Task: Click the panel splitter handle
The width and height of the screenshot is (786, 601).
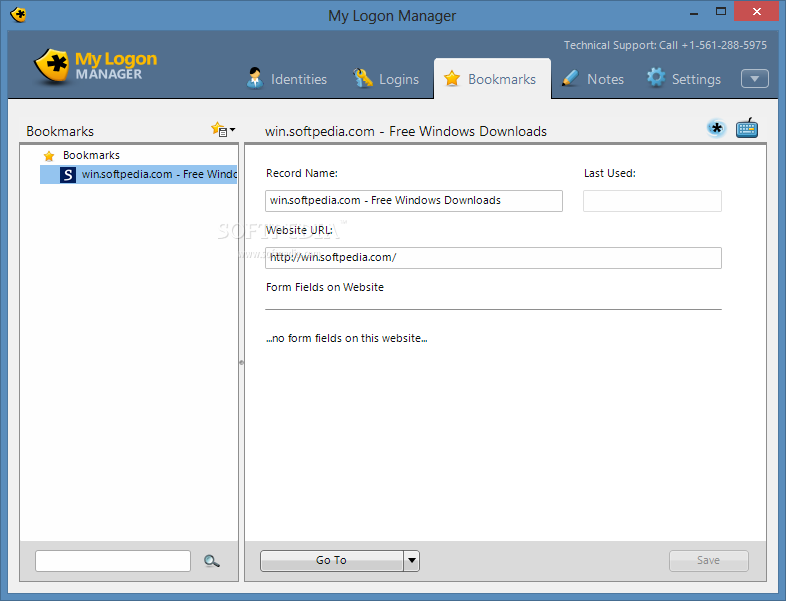Action: [241, 362]
